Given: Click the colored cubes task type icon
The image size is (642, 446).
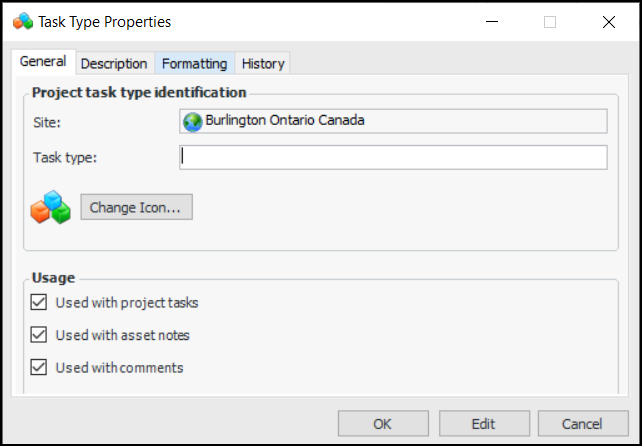Looking at the screenshot, I should (50, 207).
